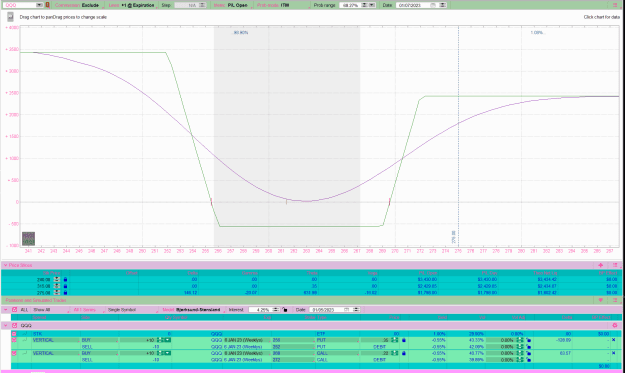The height and width of the screenshot is (373, 625).
Task: Remove the PUT vertical simulated trade
Action: point(613,340)
